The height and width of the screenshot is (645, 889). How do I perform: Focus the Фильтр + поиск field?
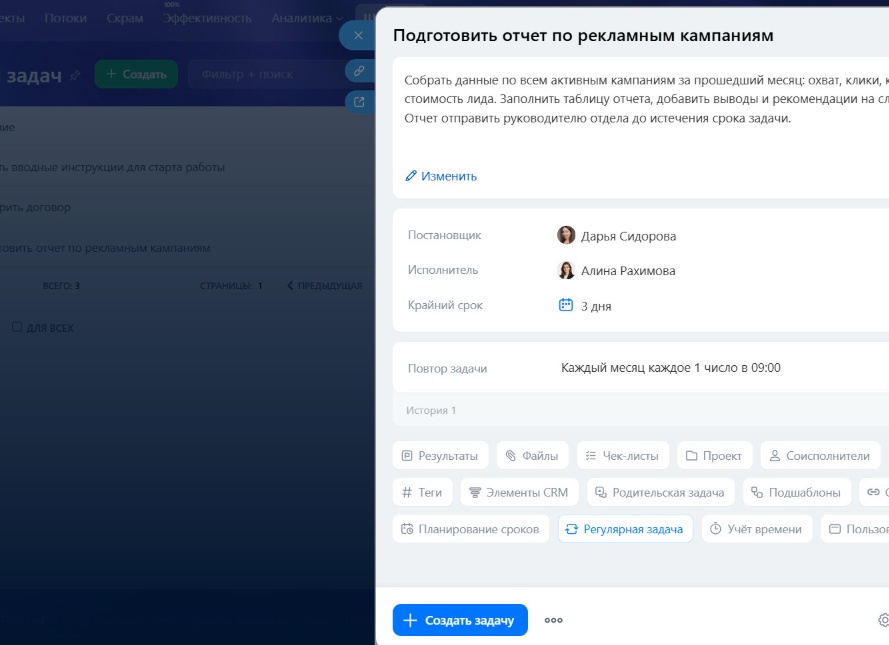pyautogui.click(x=264, y=74)
